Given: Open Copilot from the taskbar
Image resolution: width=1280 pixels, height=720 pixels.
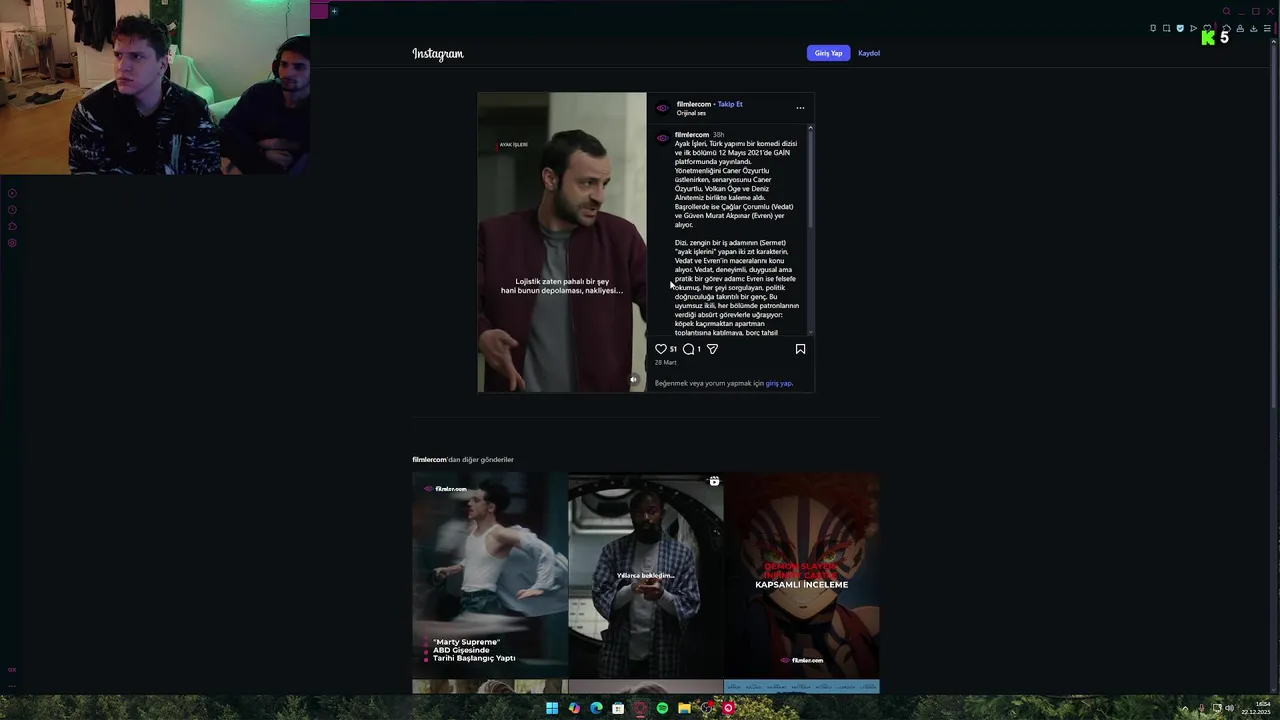Looking at the screenshot, I should (x=574, y=708).
